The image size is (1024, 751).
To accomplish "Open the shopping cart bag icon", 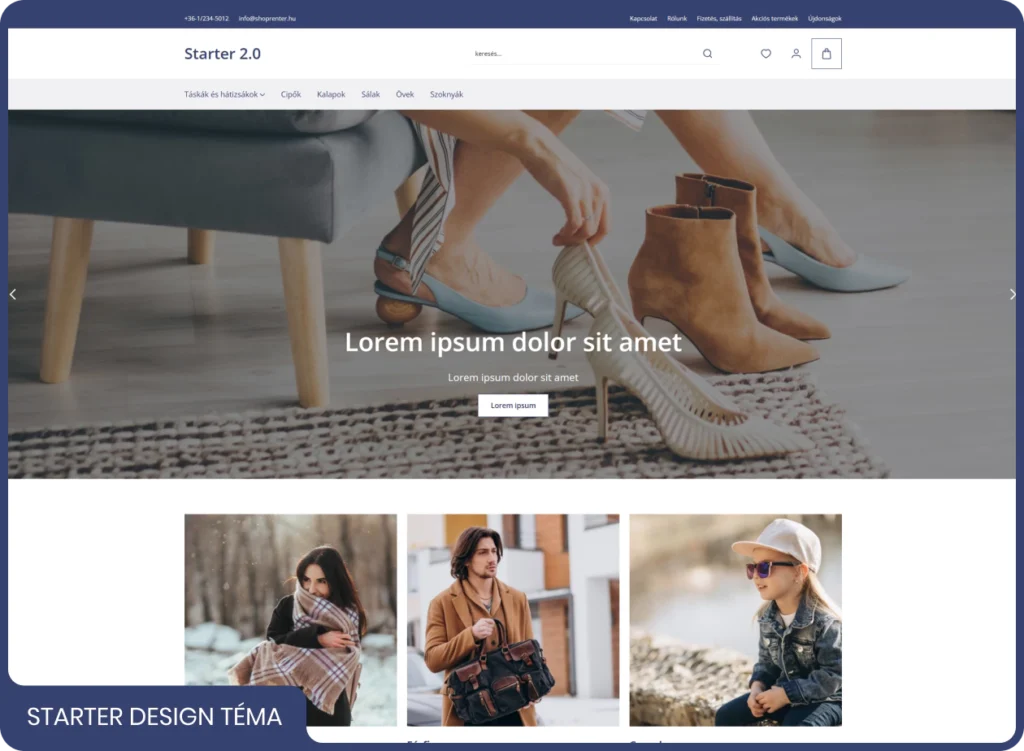I will [826, 54].
